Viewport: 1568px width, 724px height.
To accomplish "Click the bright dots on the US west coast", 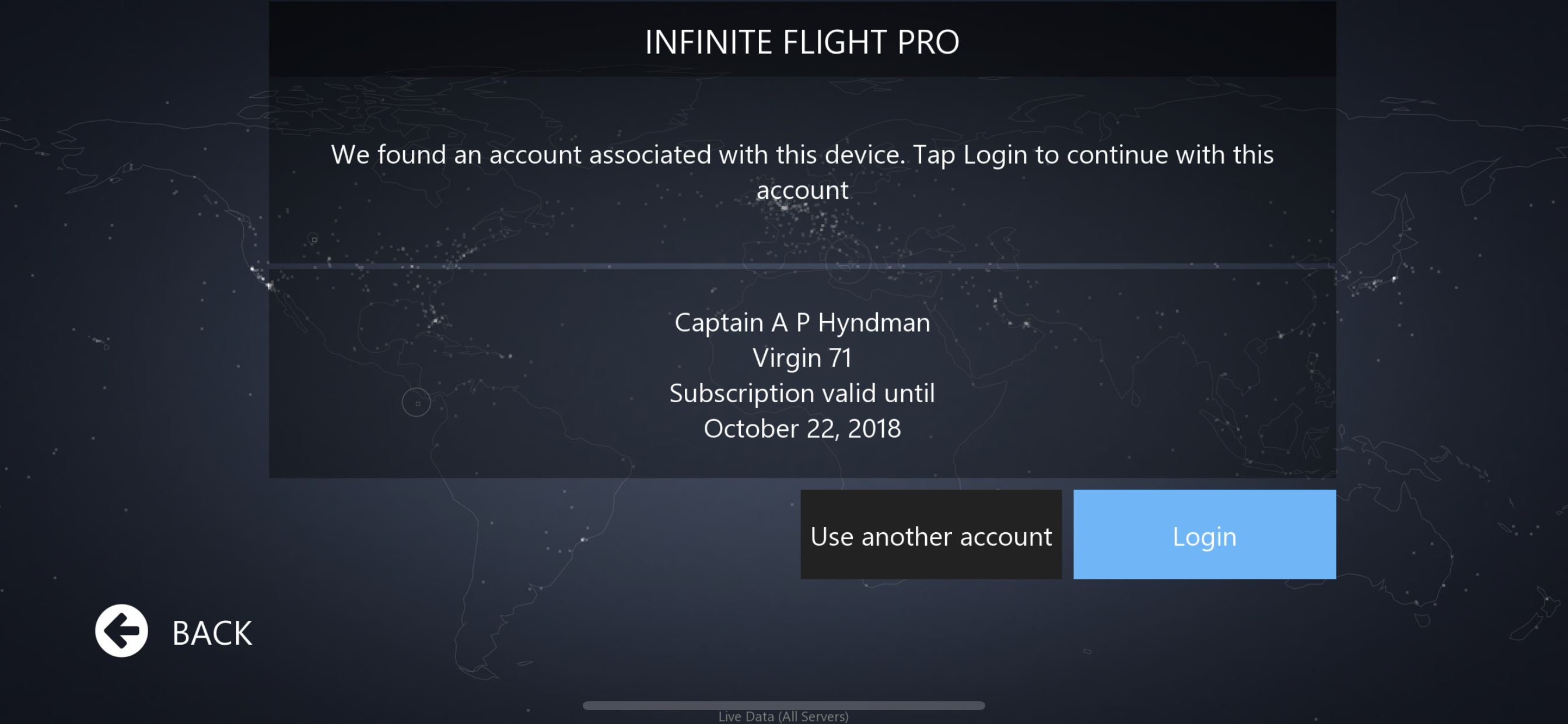I will pos(262,277).
